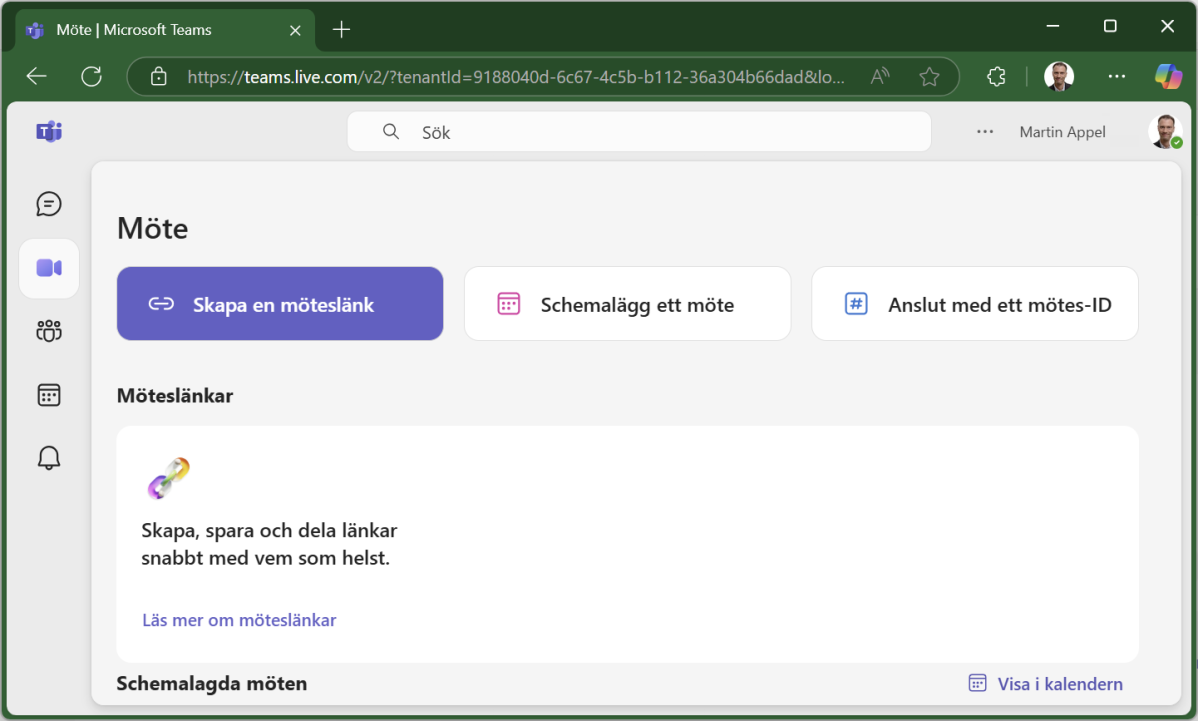Reload the Teams page
1198x721 pixels.
91,76
